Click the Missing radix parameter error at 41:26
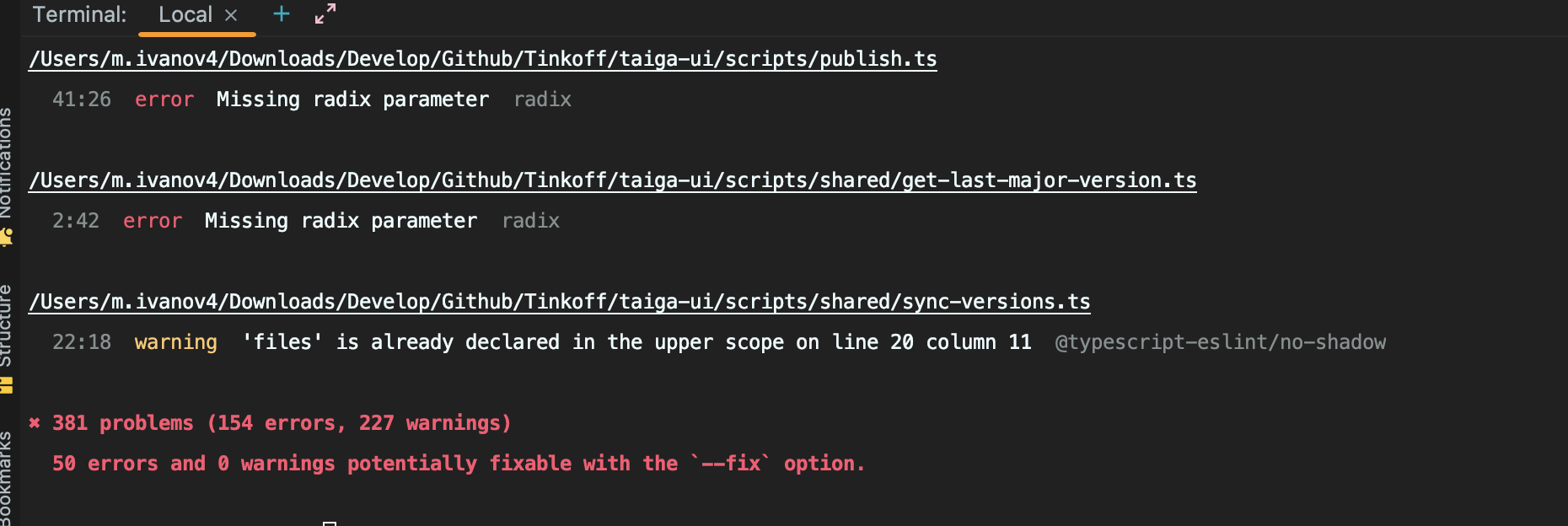The image size is (1568, 526). click(x=352, y=99)
